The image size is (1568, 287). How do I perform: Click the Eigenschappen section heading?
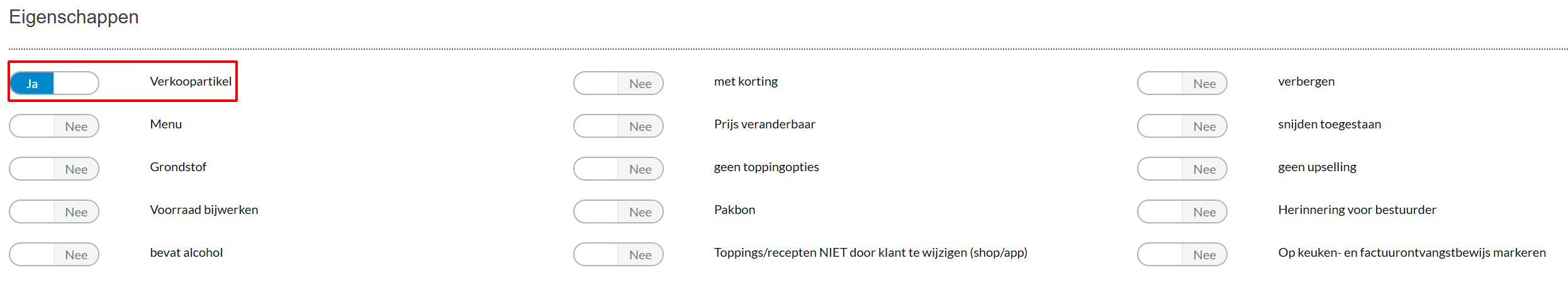[74, 17]
